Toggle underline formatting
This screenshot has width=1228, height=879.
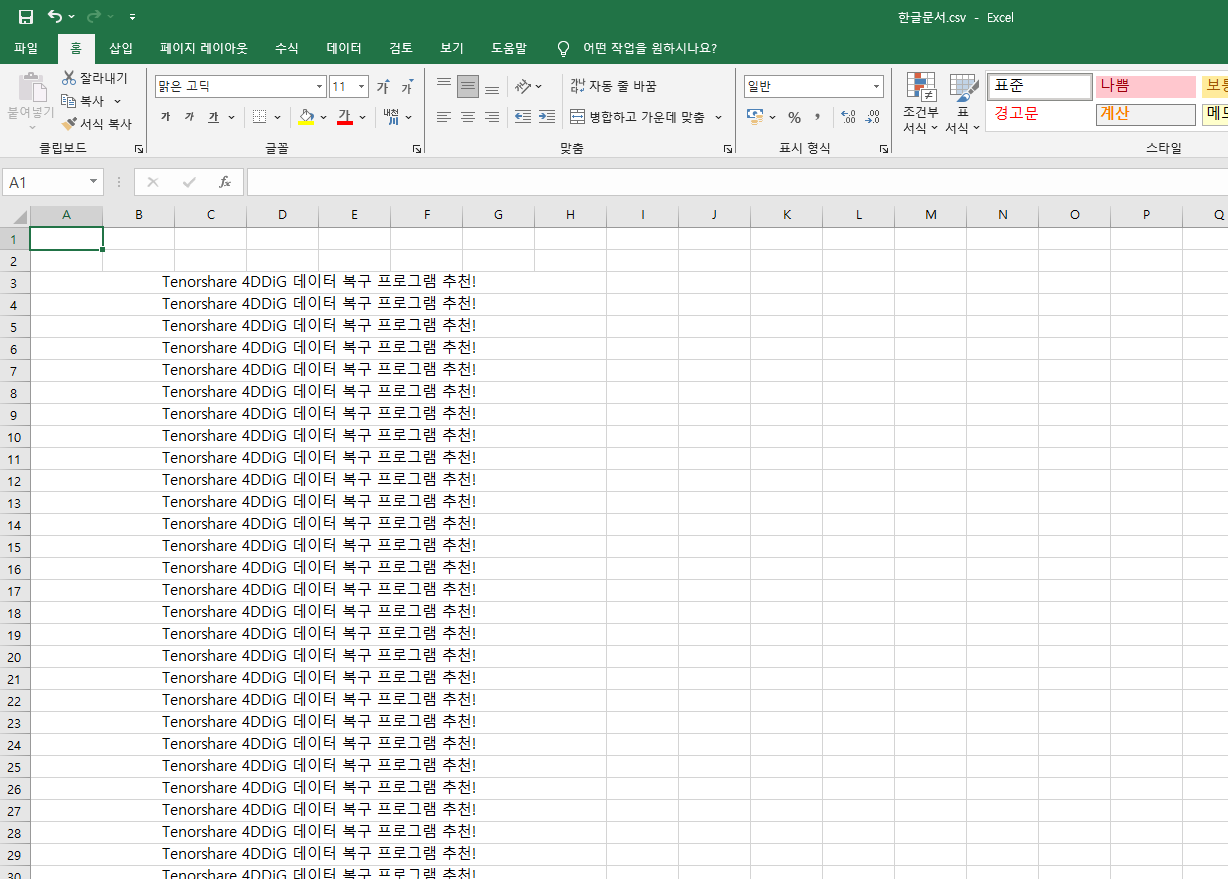213,117
